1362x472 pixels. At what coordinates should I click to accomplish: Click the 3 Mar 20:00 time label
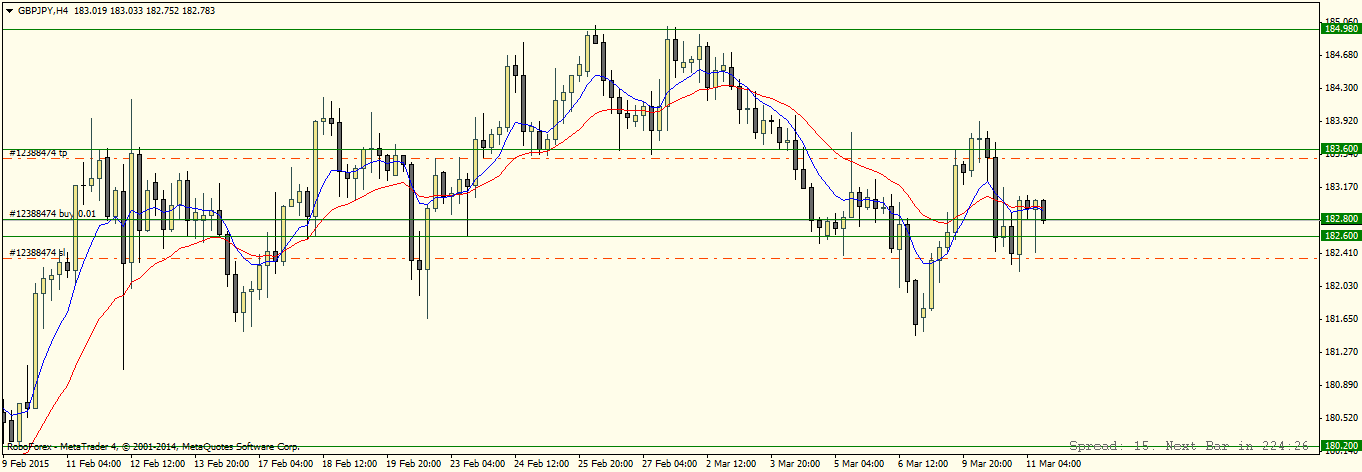click(796, 464)
